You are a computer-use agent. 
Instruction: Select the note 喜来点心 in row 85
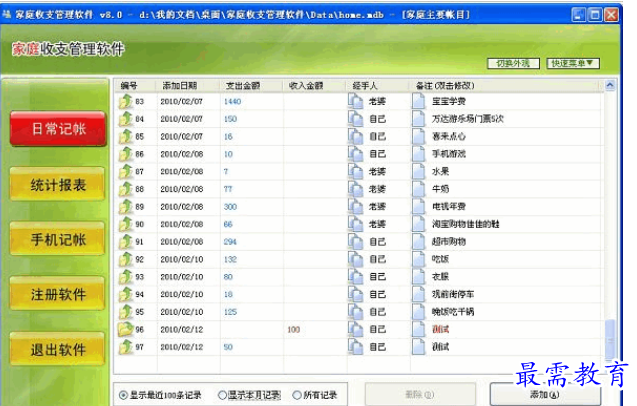[448, 136]
